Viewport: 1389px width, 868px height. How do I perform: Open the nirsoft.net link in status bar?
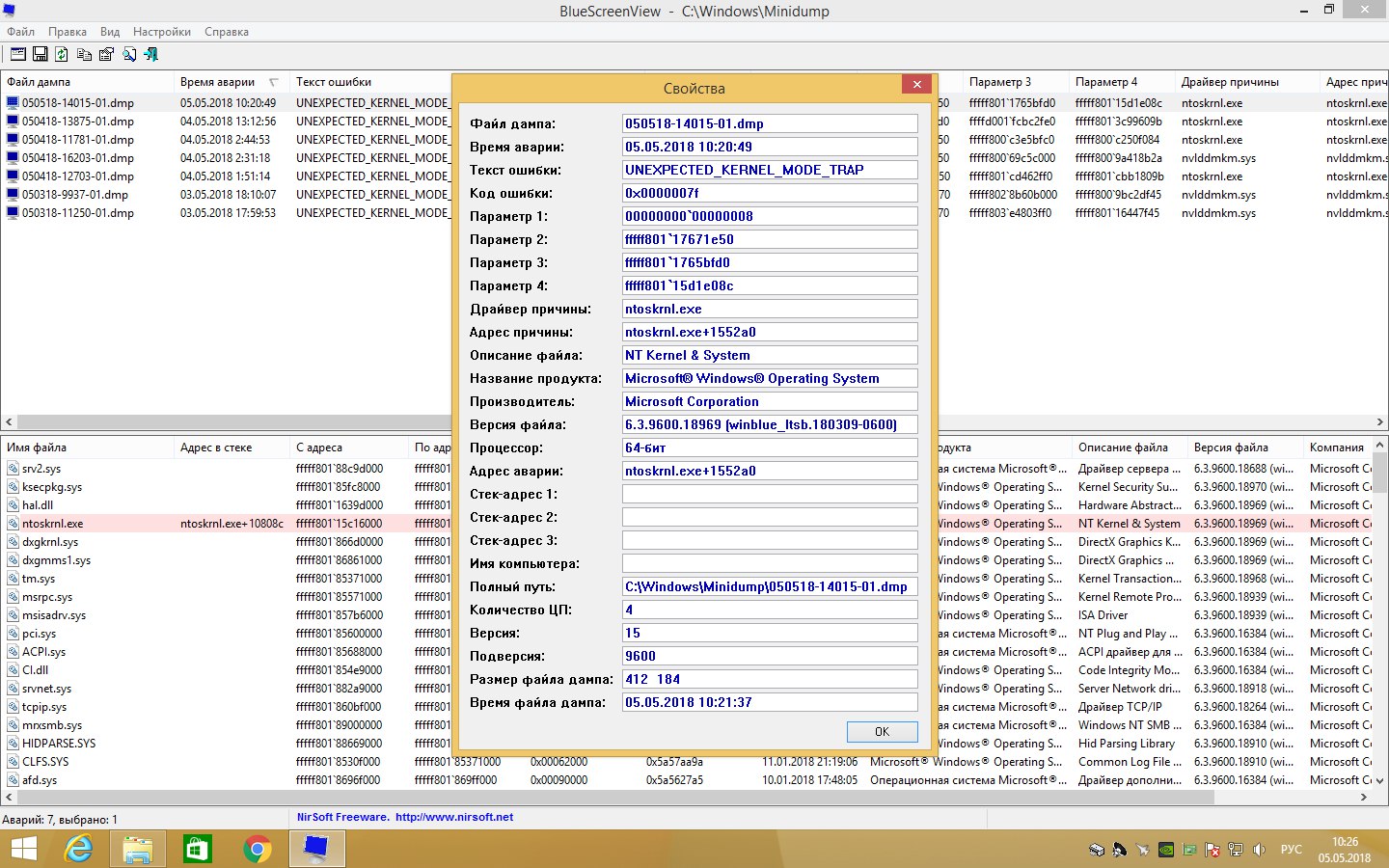point(453,817)
